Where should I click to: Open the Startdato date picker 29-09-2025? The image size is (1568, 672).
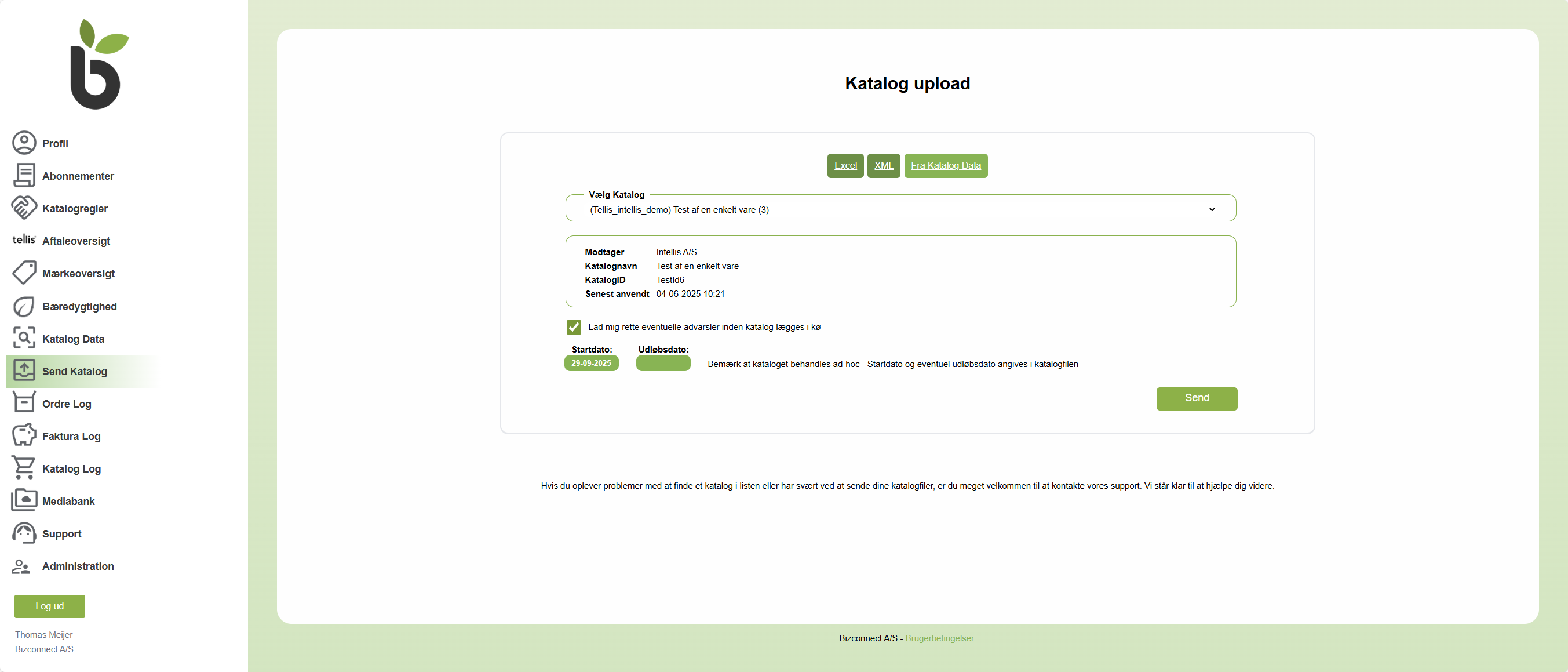coord(590,363)
